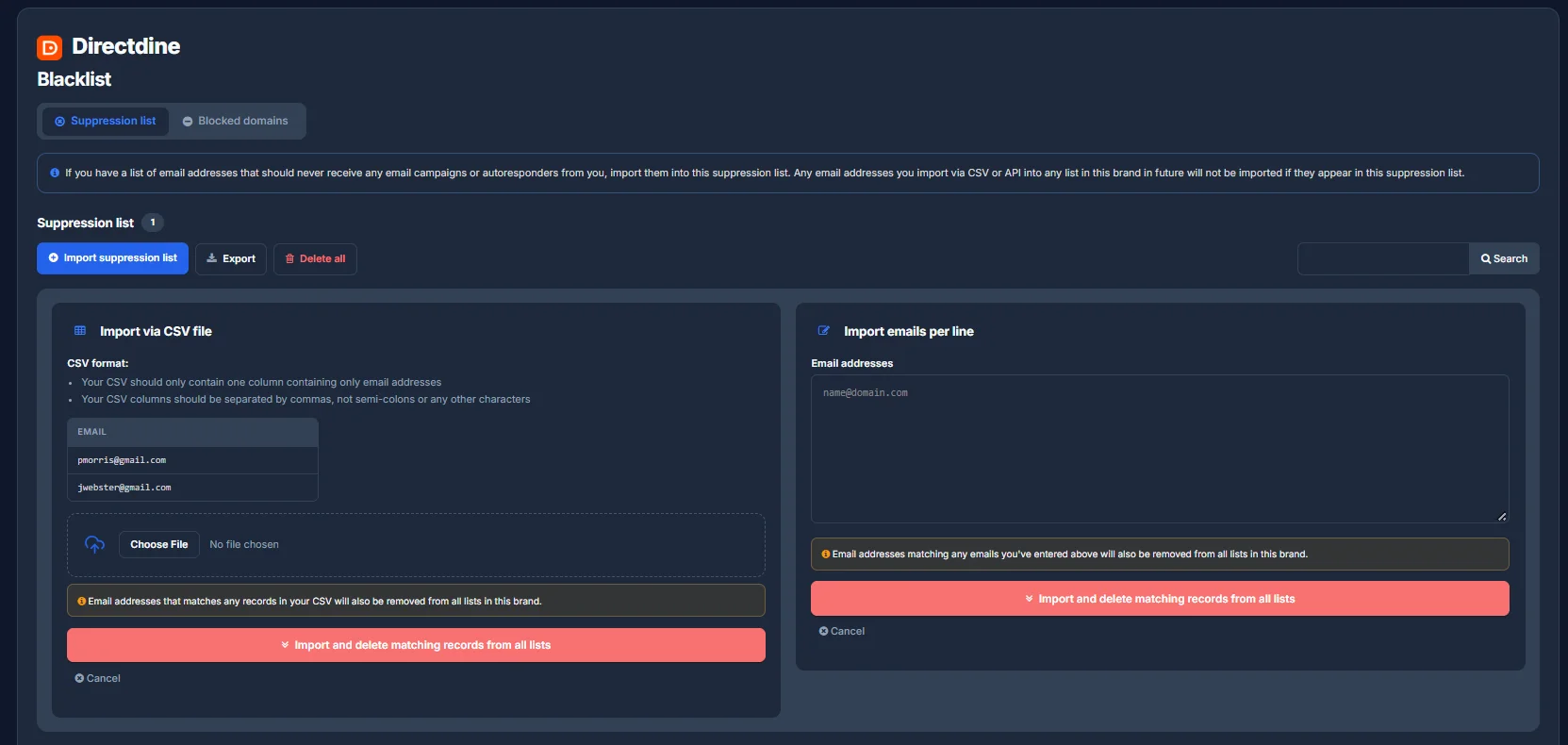This screenshot has width=1568, height=745.
Task: Click the Directdine logo icon
Action: [x=49, y=47]
